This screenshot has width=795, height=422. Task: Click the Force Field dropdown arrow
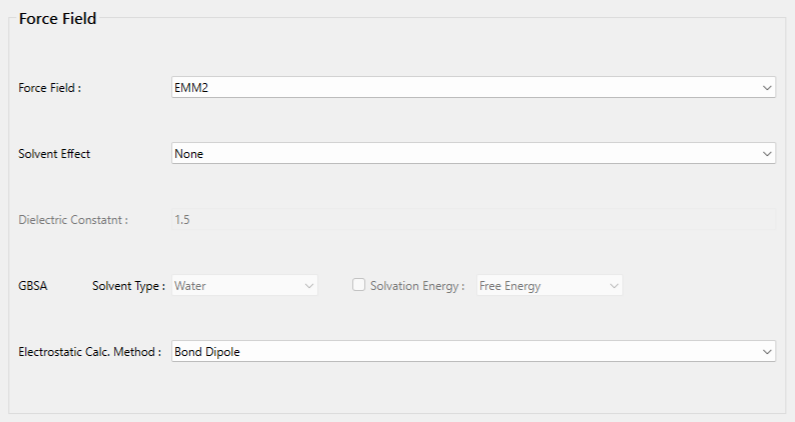(x=767, y=88)
